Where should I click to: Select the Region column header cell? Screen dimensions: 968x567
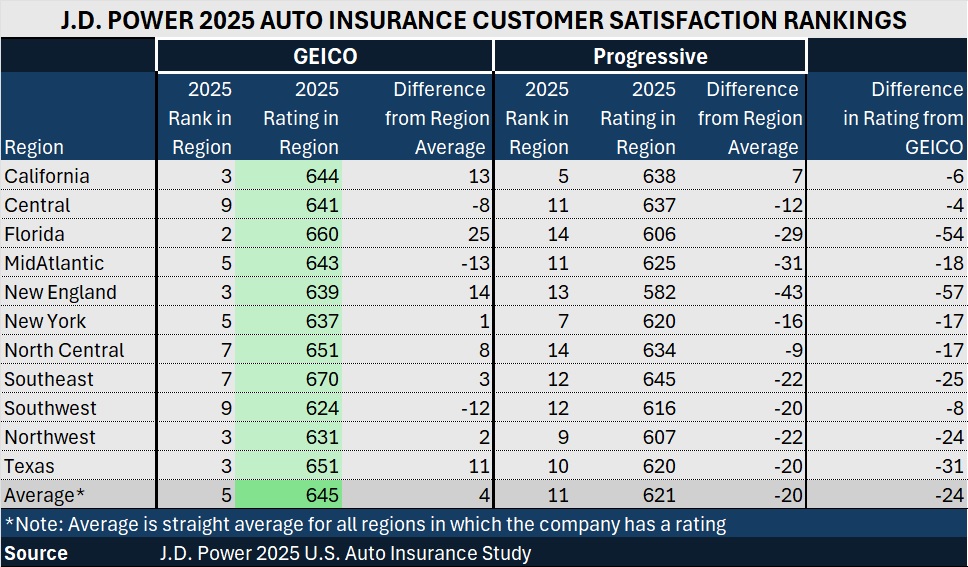pos(34,147)
